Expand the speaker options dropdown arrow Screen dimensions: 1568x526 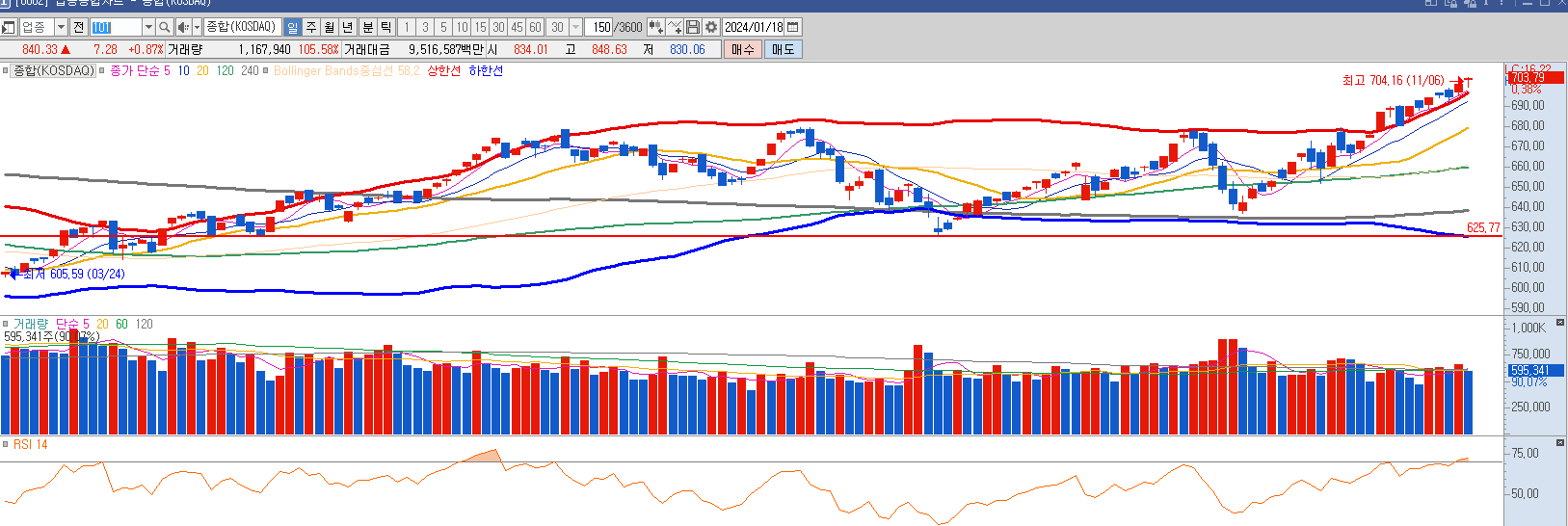click(197, 27)
